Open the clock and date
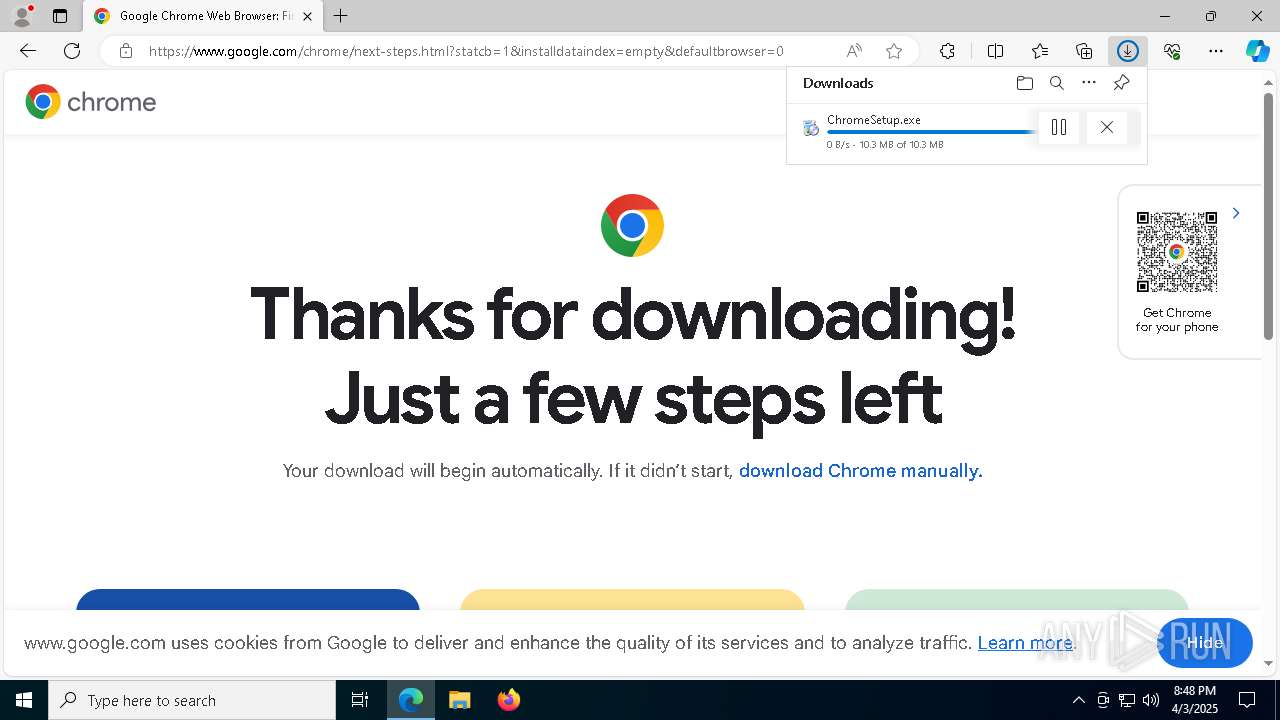Image resolution: width=1280 pixels, height=720 pixels. (1195, 700)
